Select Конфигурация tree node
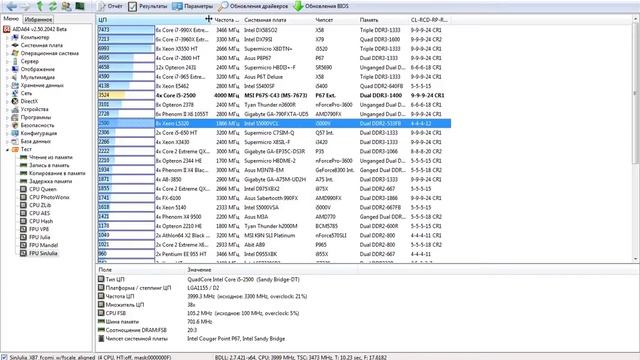The width and height of the screenshot is (640, 360). pyautogui.click(x=34, y=133)
